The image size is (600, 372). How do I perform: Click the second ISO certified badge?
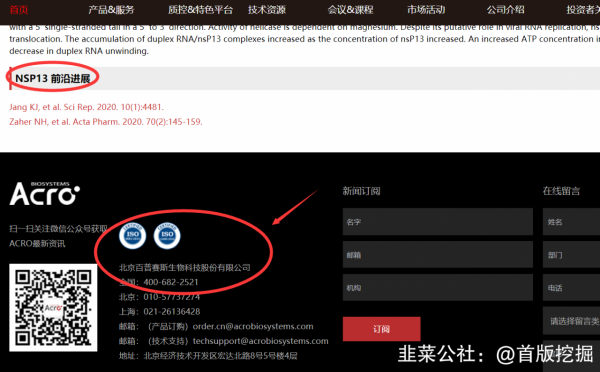point(167,235)
